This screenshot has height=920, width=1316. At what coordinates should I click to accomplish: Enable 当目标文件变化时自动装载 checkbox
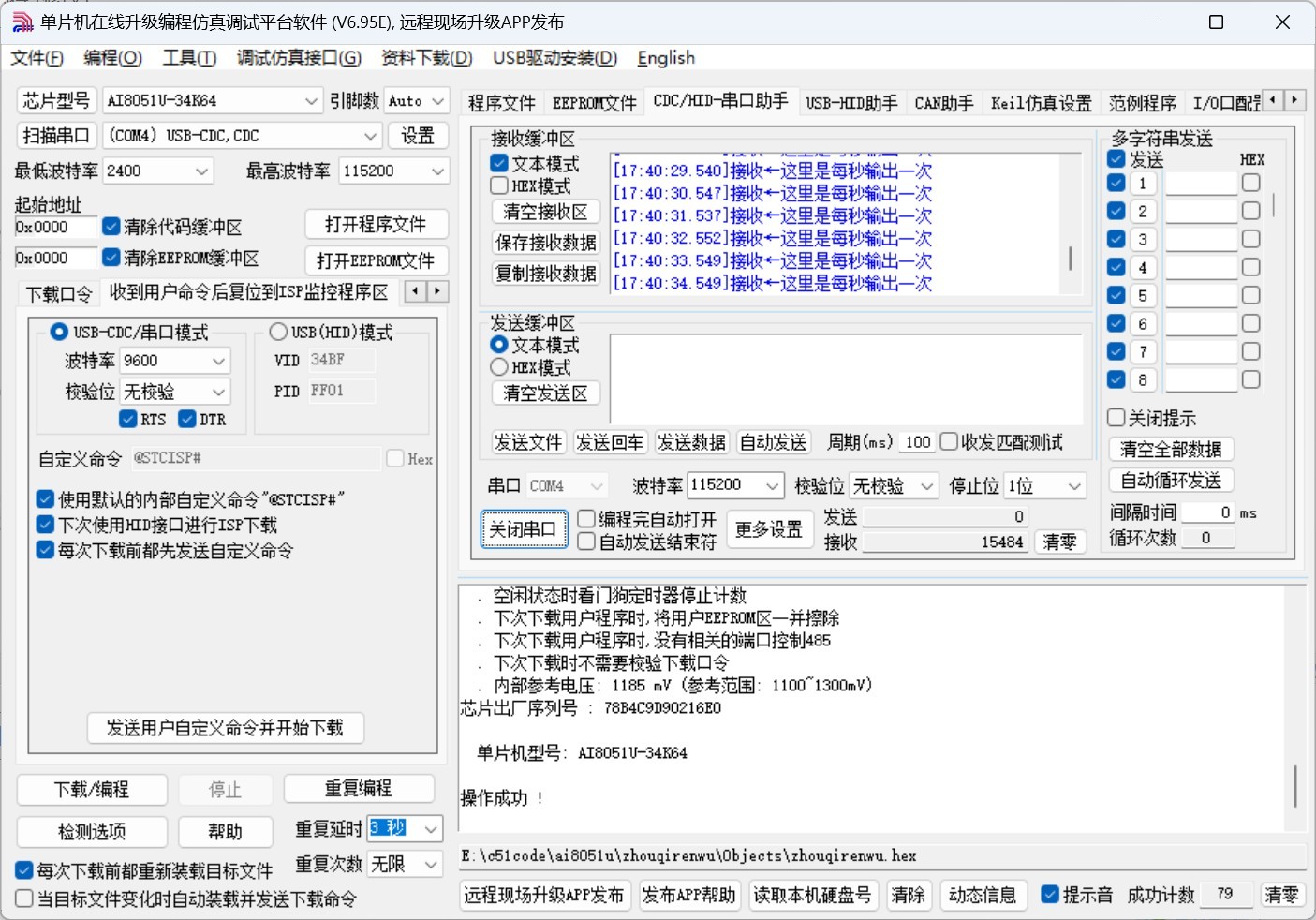point(24,898)
